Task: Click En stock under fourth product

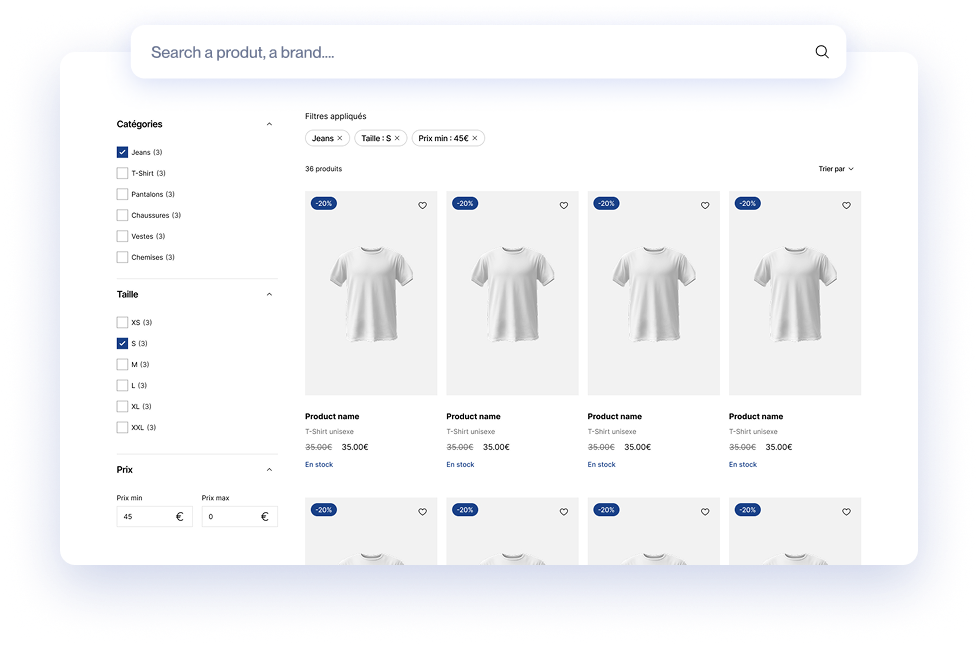Action: [x=743, y=465]
